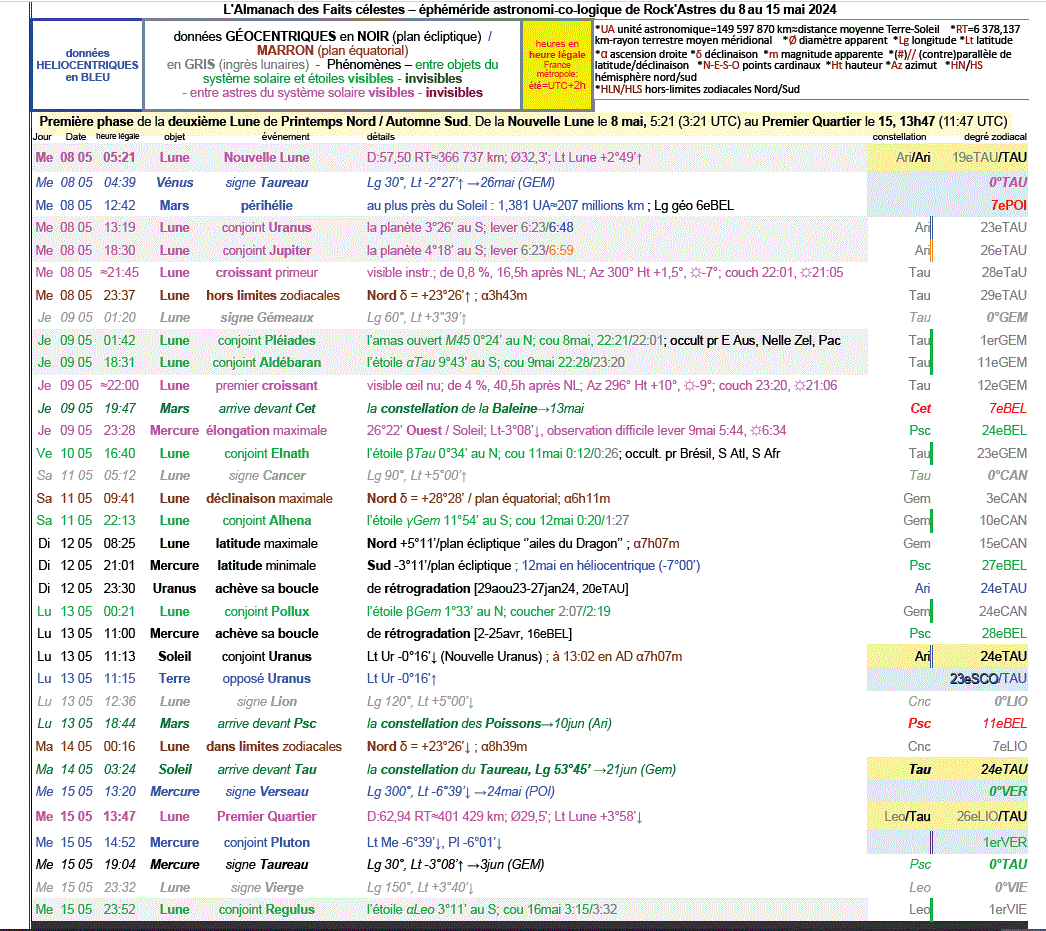Click the "conjoint Elnath" event
The height and width of the screenshot is (931, 1046).
pos(267,453)
